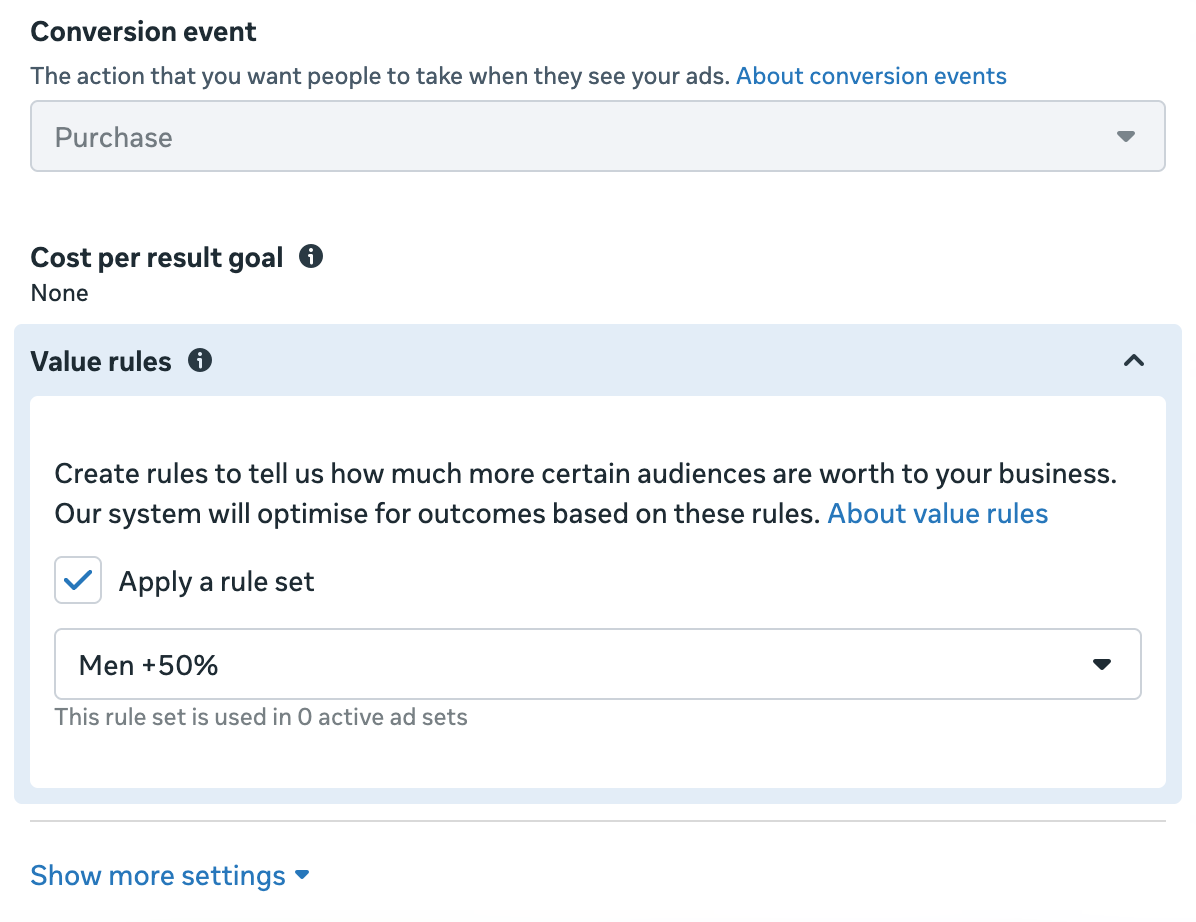Click info icon next to Value rules

coord(200,360)
